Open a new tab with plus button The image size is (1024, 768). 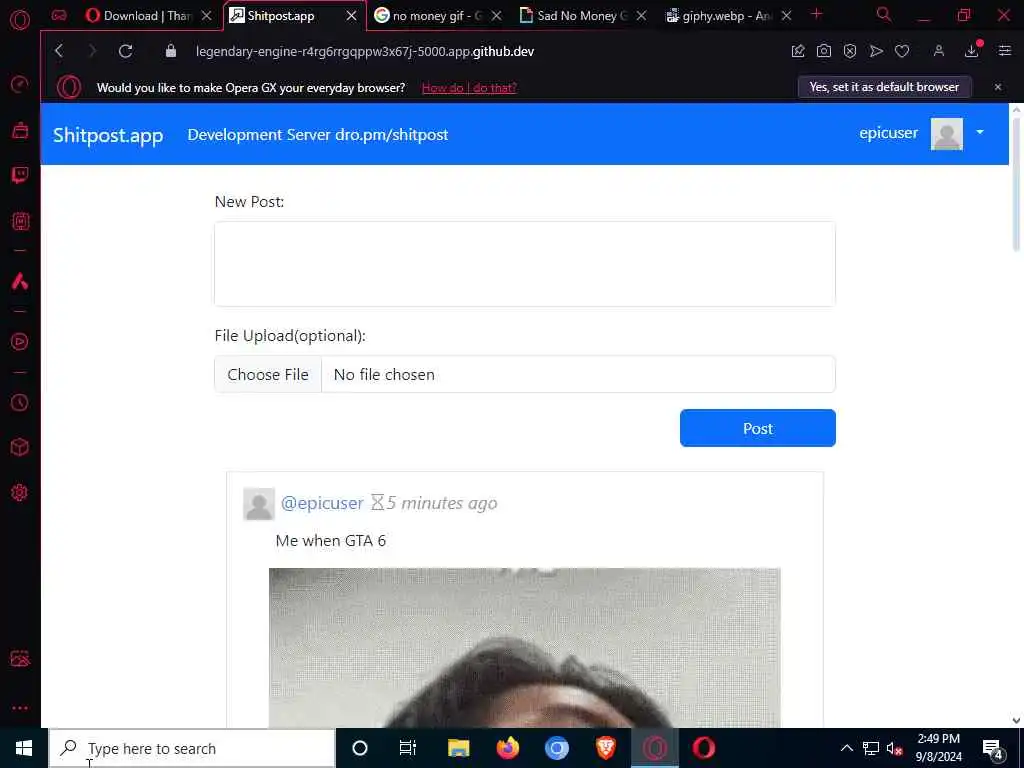pos(816,14)
